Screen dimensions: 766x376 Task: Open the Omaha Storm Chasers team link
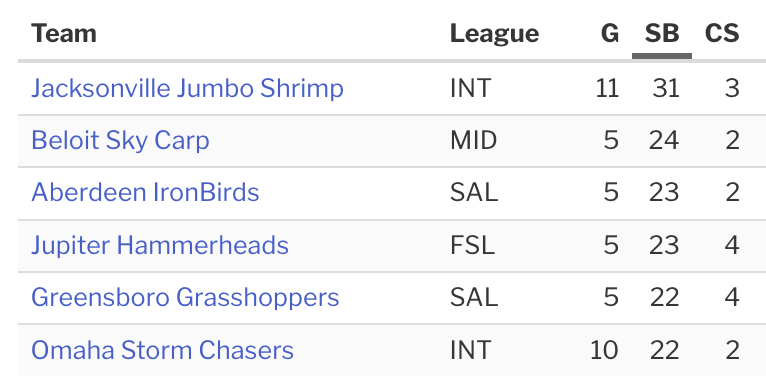(x=162, y=350)
